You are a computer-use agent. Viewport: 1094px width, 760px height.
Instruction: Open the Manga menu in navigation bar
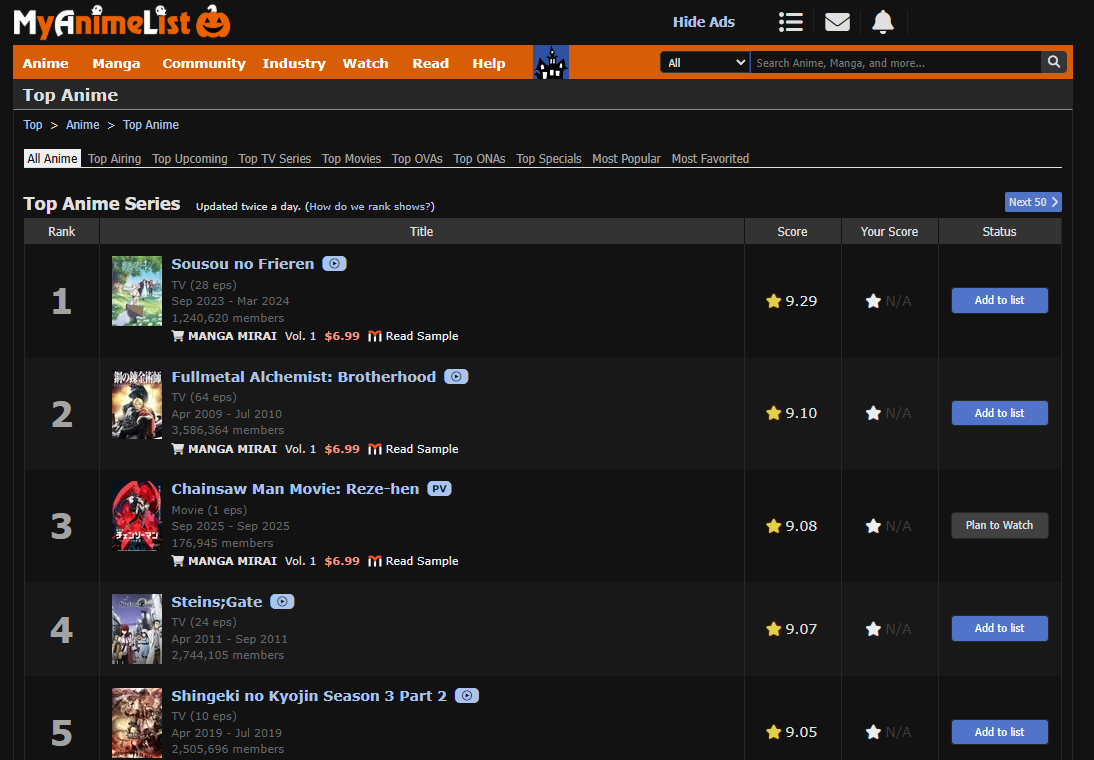pos(116,63)
